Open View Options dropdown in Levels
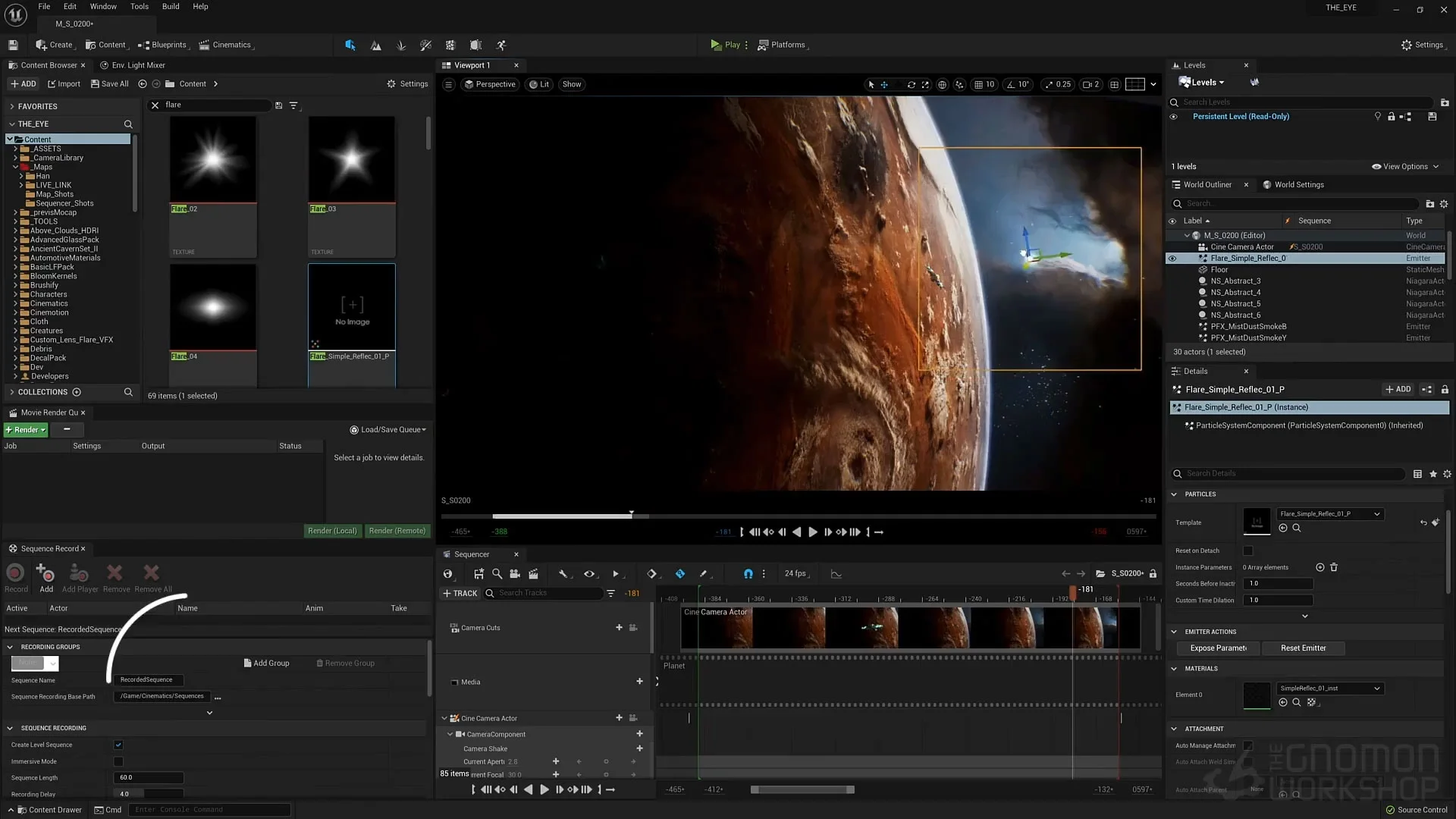The width and height of the screenshot is (1456, 819). [x=1405, y=167]
